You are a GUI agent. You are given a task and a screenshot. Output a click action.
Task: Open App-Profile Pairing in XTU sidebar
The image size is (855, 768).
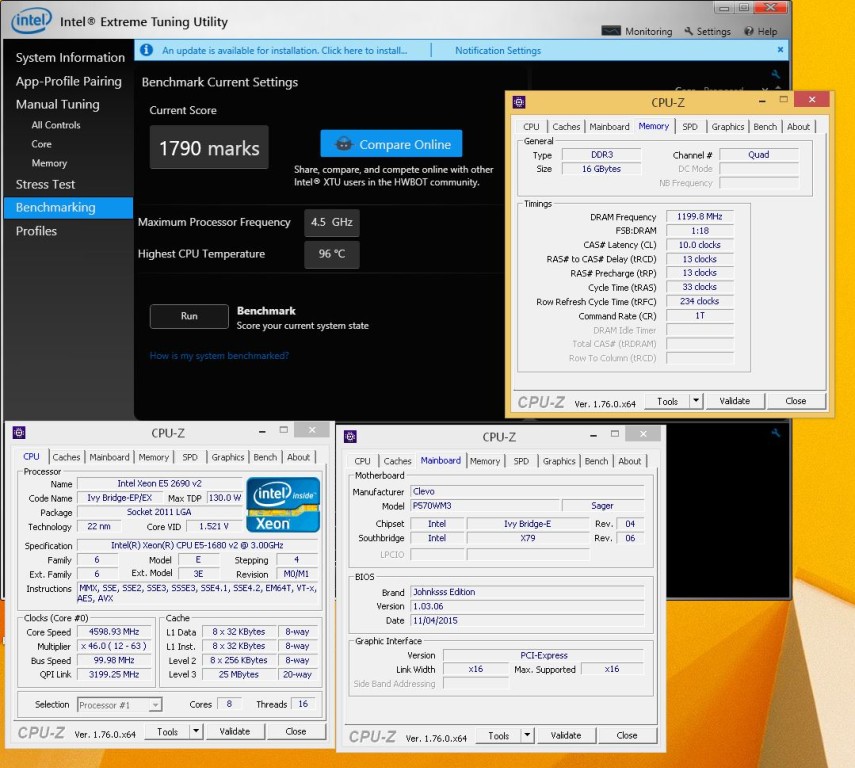[69, 81]
